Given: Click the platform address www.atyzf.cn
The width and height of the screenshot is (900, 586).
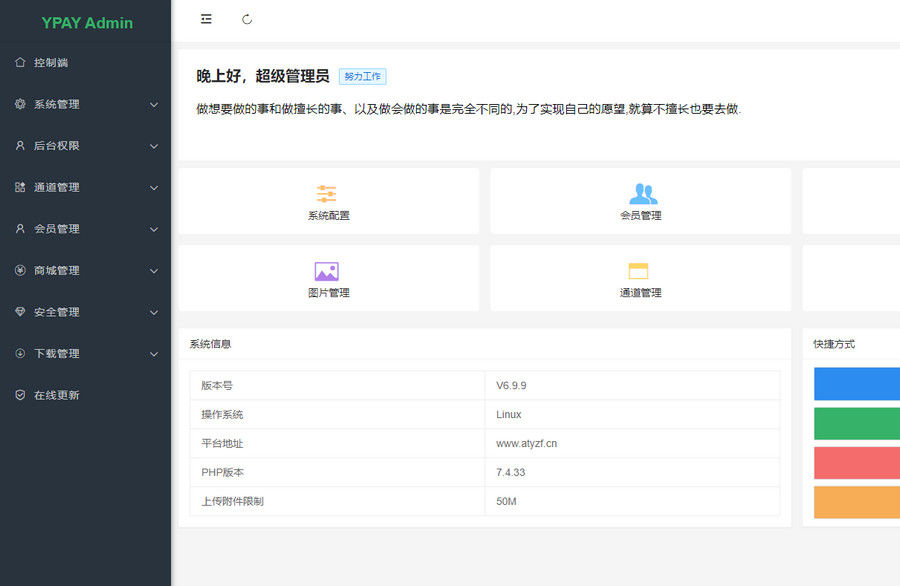Looking at the screenshot, I should click(525, 443).
